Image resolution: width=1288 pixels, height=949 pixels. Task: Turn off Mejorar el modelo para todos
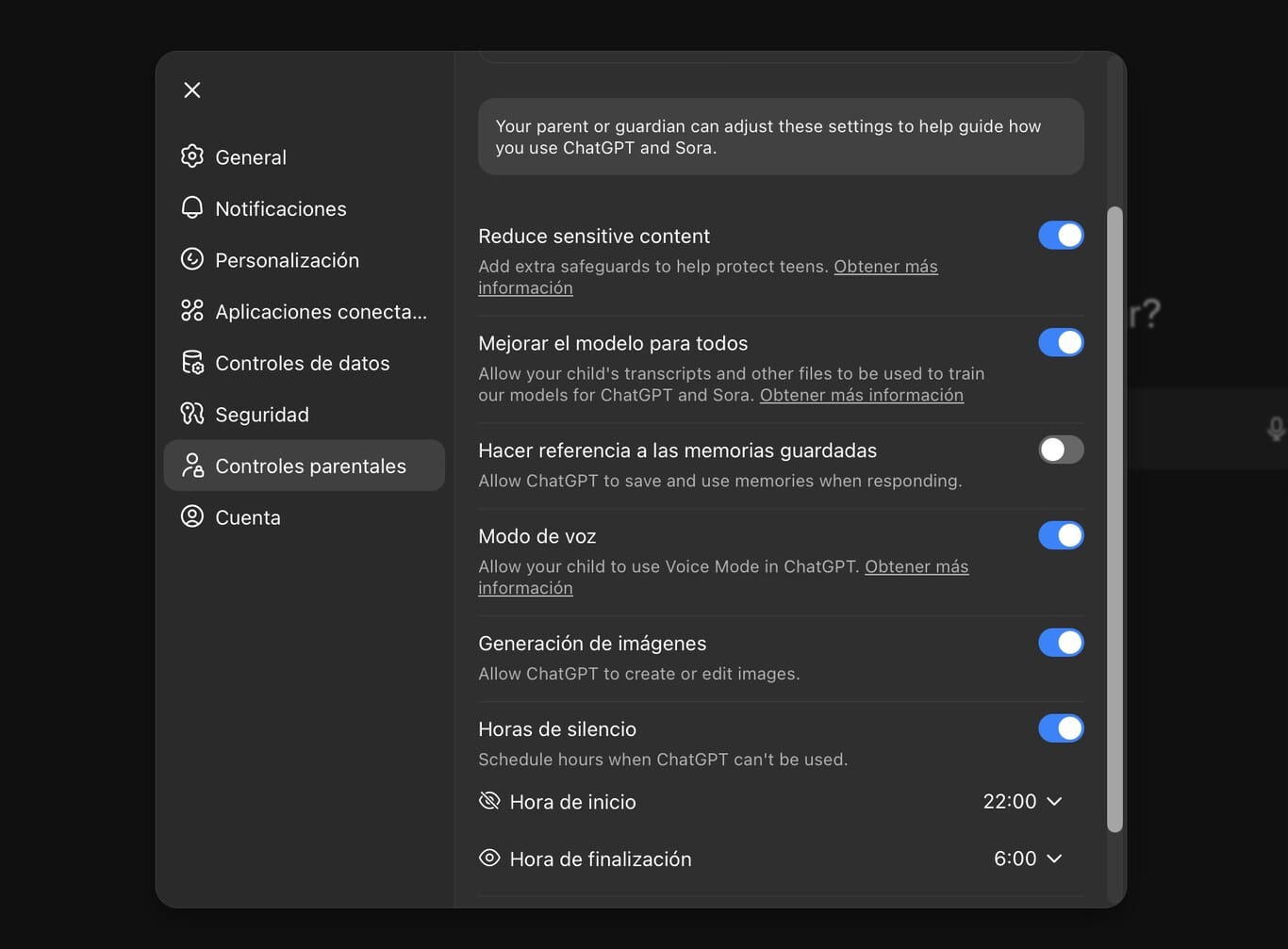[1061, 343]
